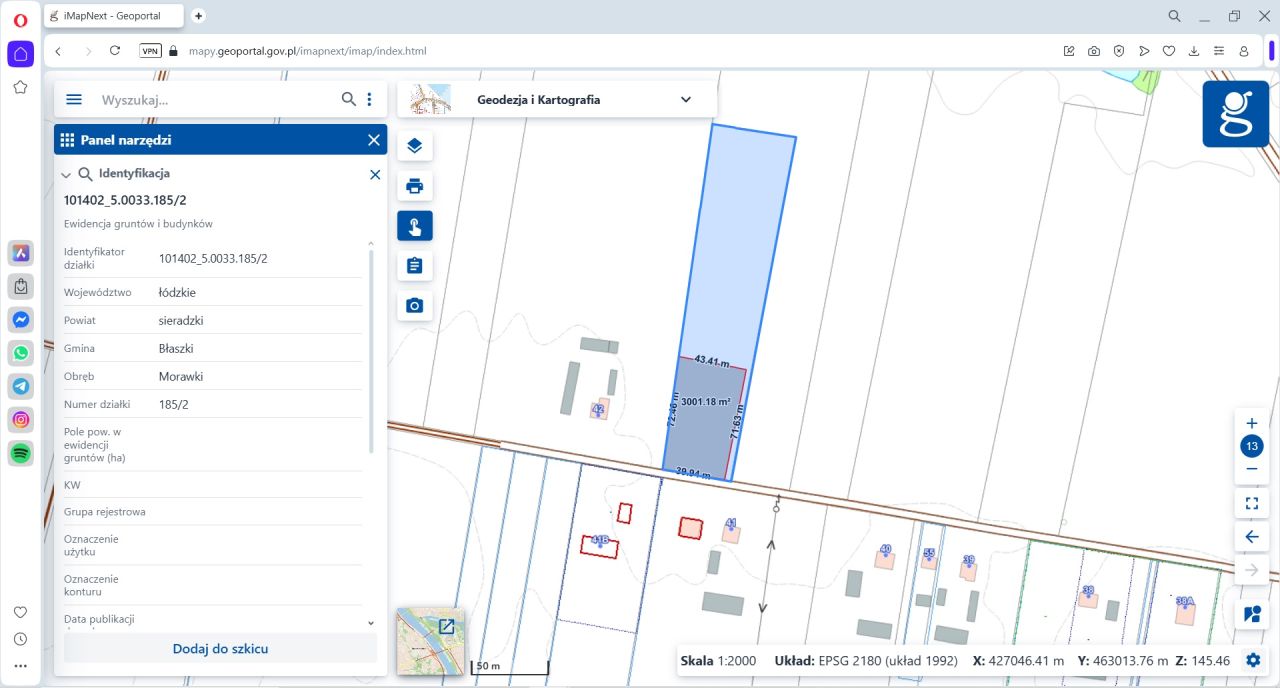Select the identification pointer tool
The height and width of the screenshot is (688, 1280).
[415, 226]
